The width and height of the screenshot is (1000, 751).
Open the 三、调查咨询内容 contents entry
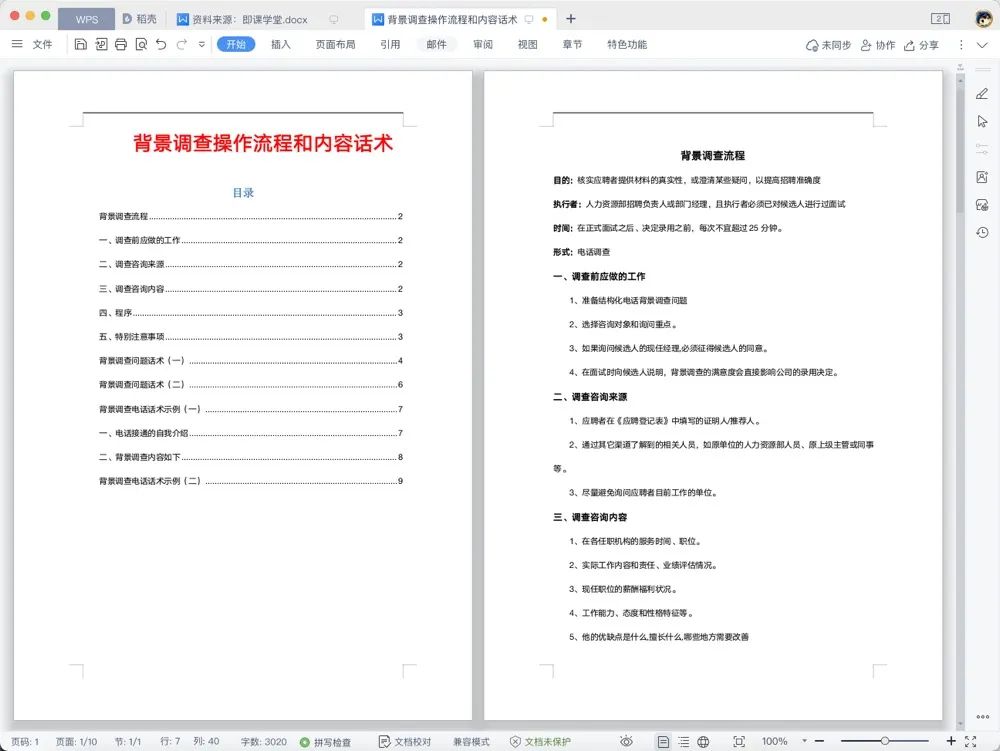[x=251, y=289]
